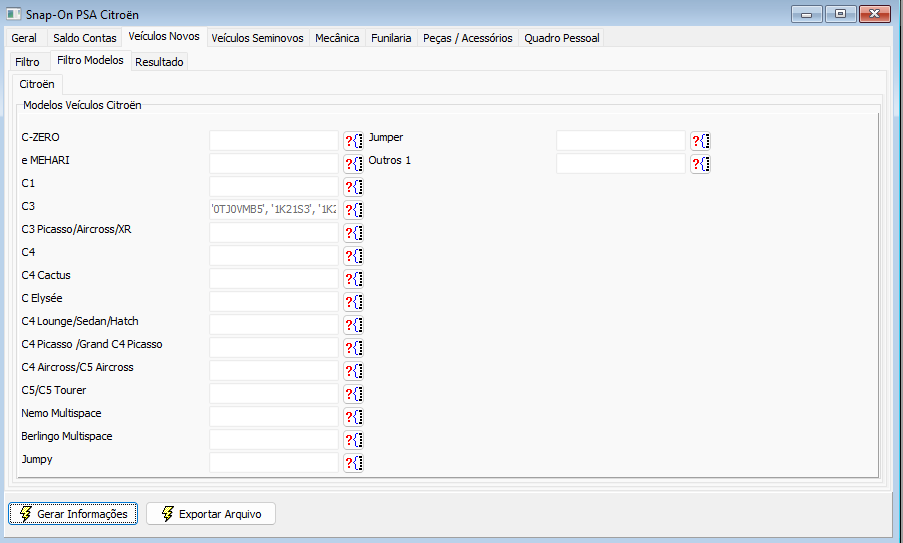Image resolution: width=903 pixels, height=543 pixels.
Task: Click the 'Jumper' label text
Action: [386, 138]
